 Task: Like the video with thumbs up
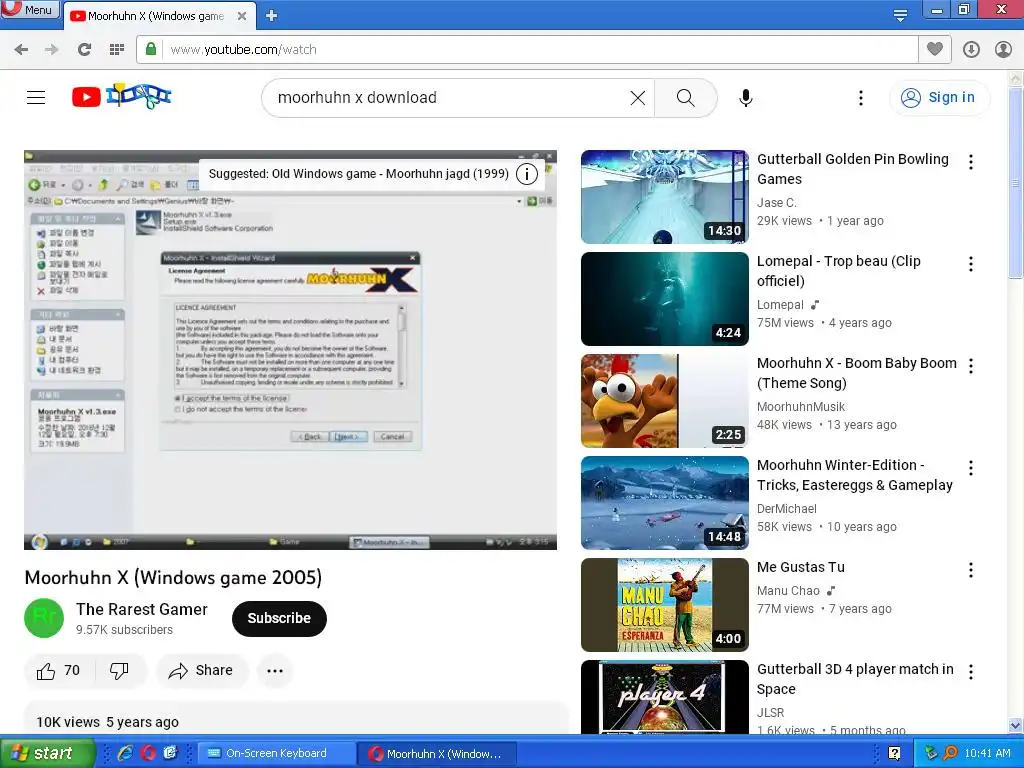pos(59,671)
